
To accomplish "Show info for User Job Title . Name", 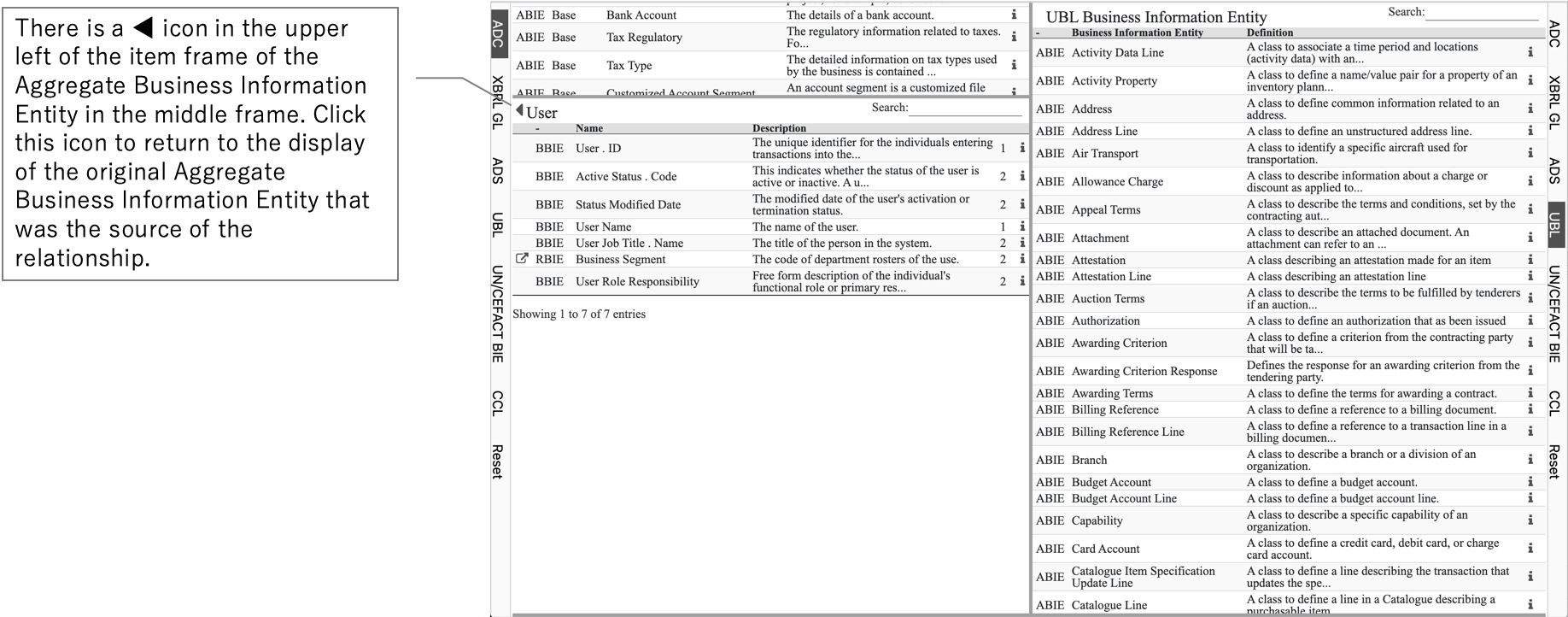I will (x=1021, y=243).
